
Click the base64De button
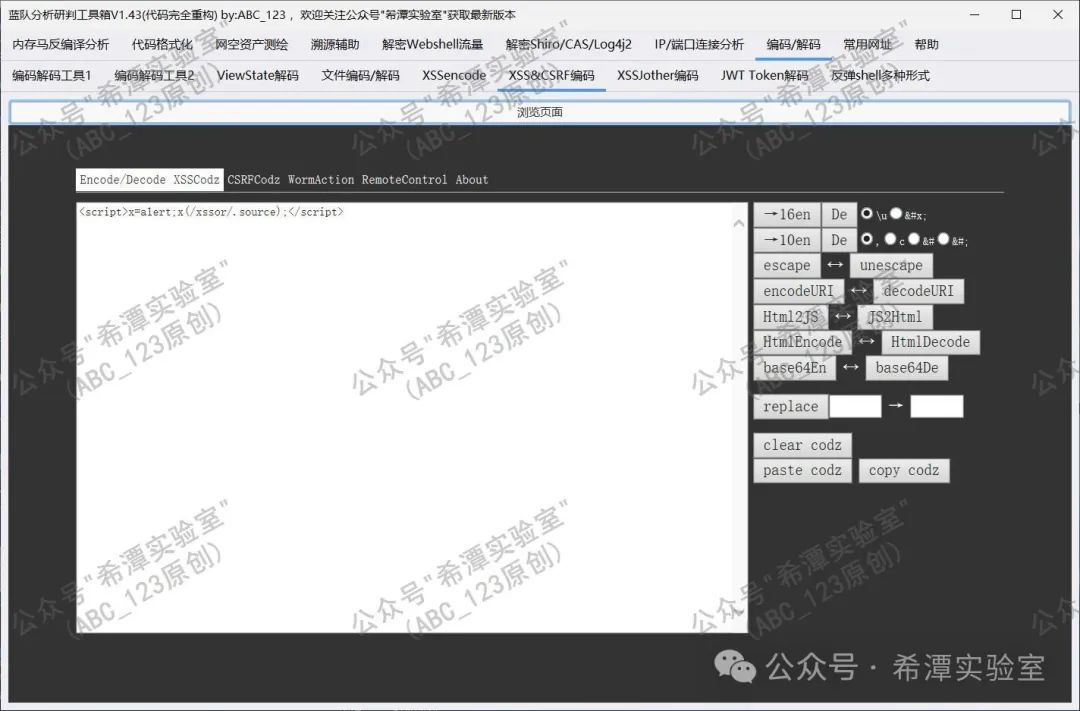(x=907, y=368)
